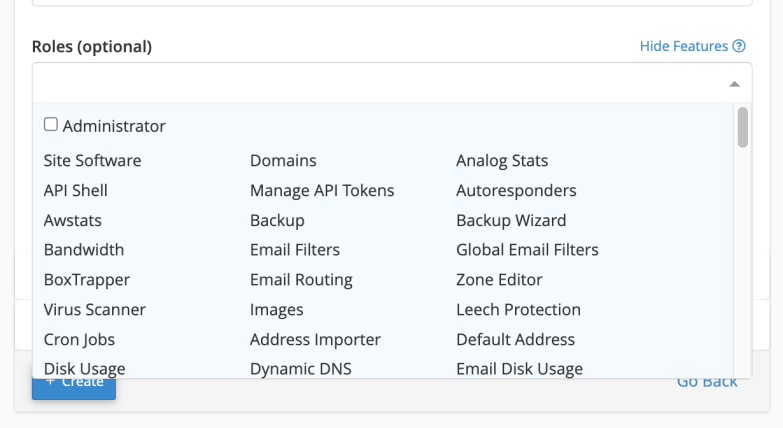Select the Backup Wizard option
Viewport: 783px width, 428px height.
pos(511,220)
